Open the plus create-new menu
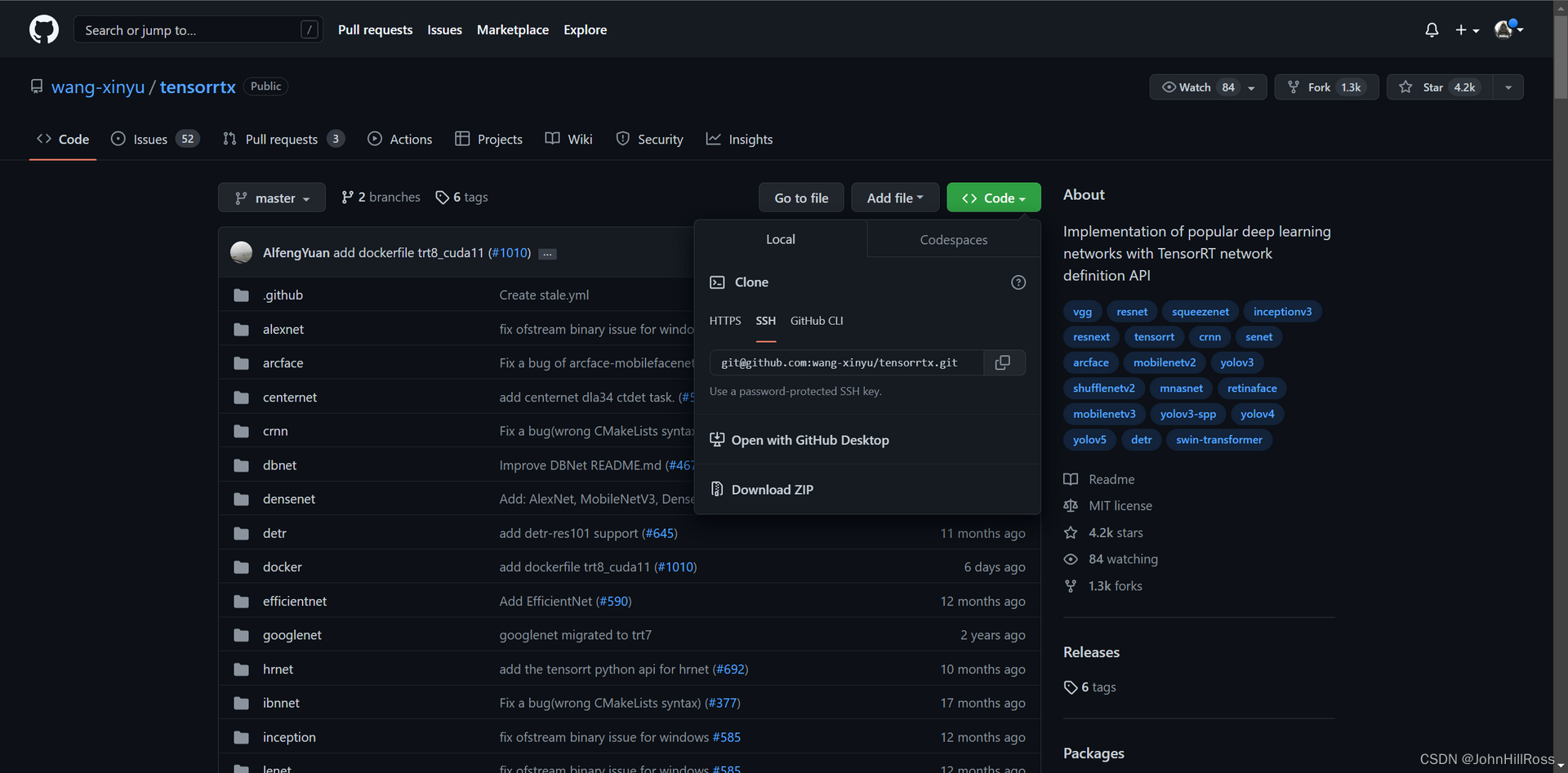Image resolution: width=1568 pixels, height=773 pixels. pos(1467,29)
